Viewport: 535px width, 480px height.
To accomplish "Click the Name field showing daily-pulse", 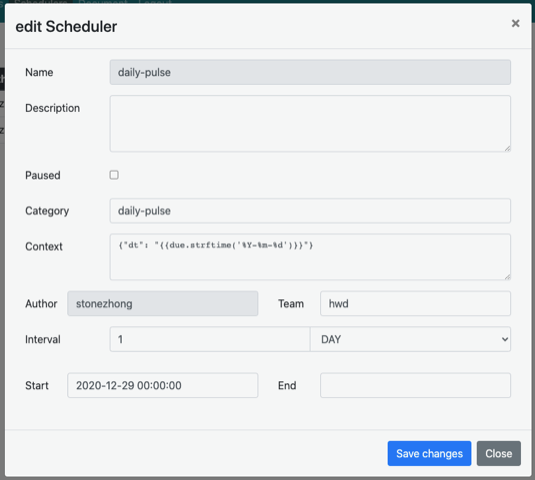I will click(310, 72).
